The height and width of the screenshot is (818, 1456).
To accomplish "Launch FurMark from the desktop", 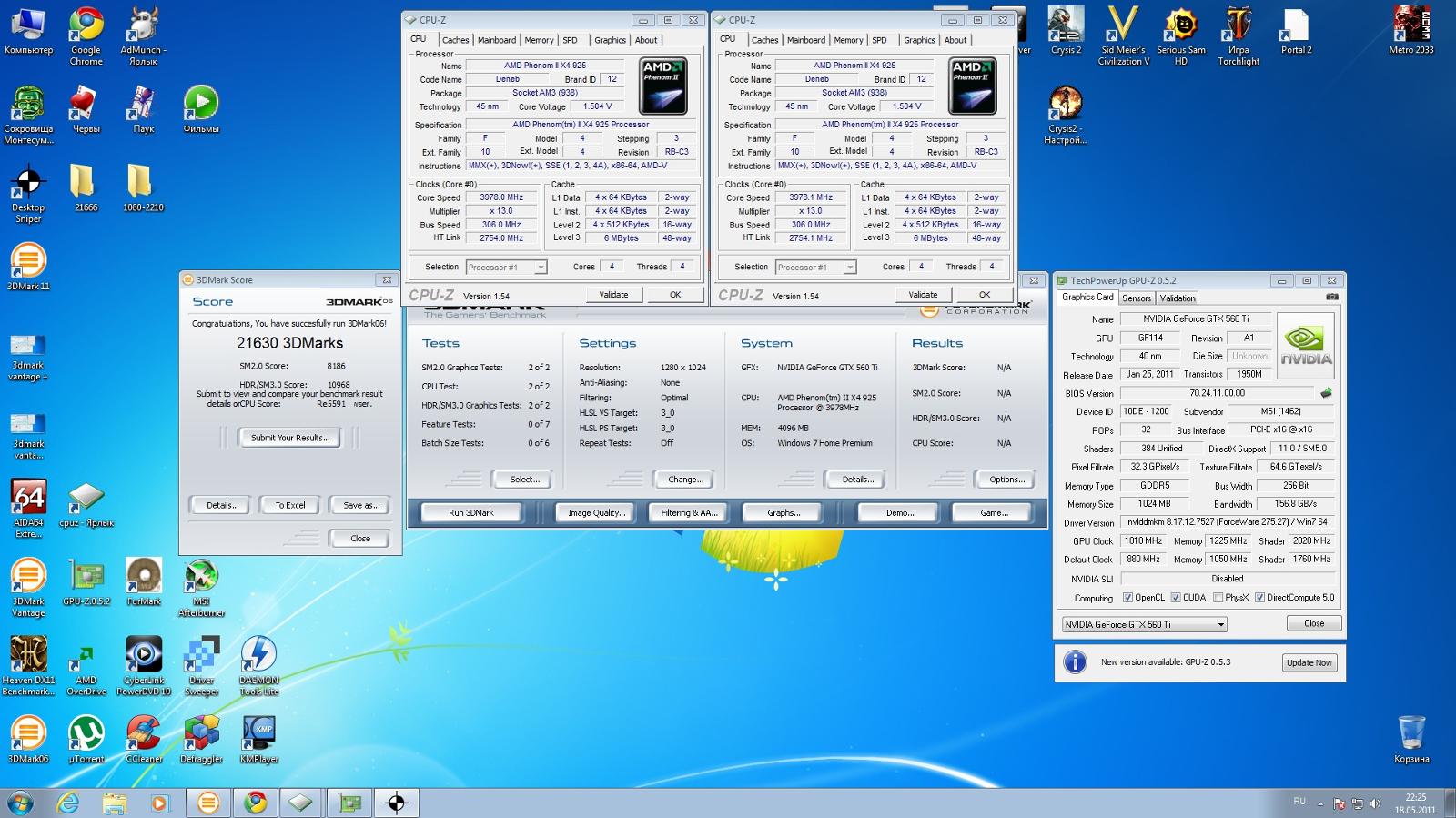I will click(144, 581).
